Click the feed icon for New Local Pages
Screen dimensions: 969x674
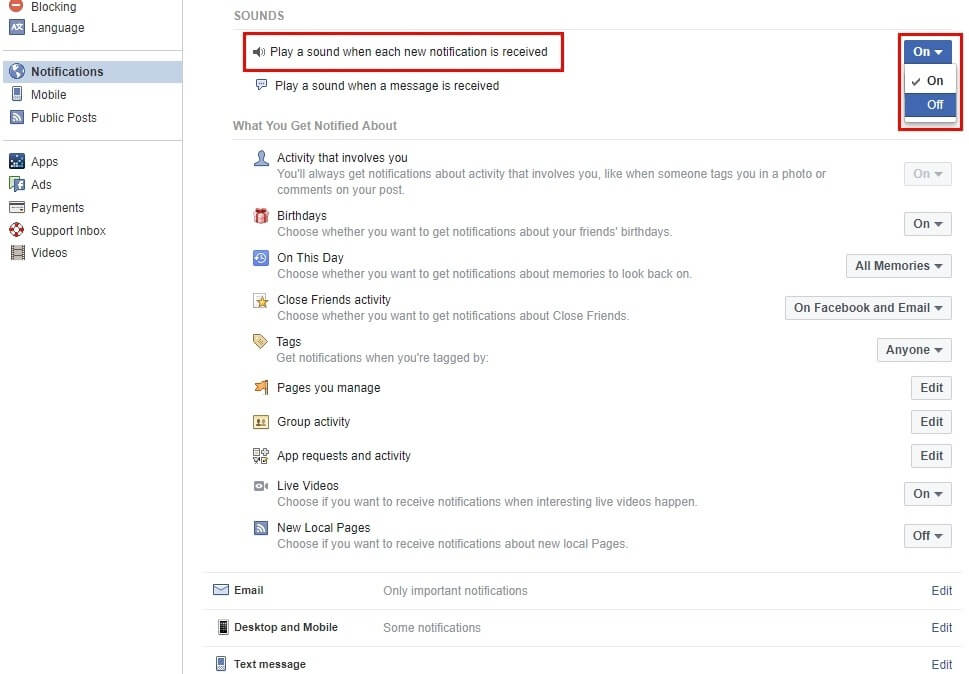click(x=261, y=528)
